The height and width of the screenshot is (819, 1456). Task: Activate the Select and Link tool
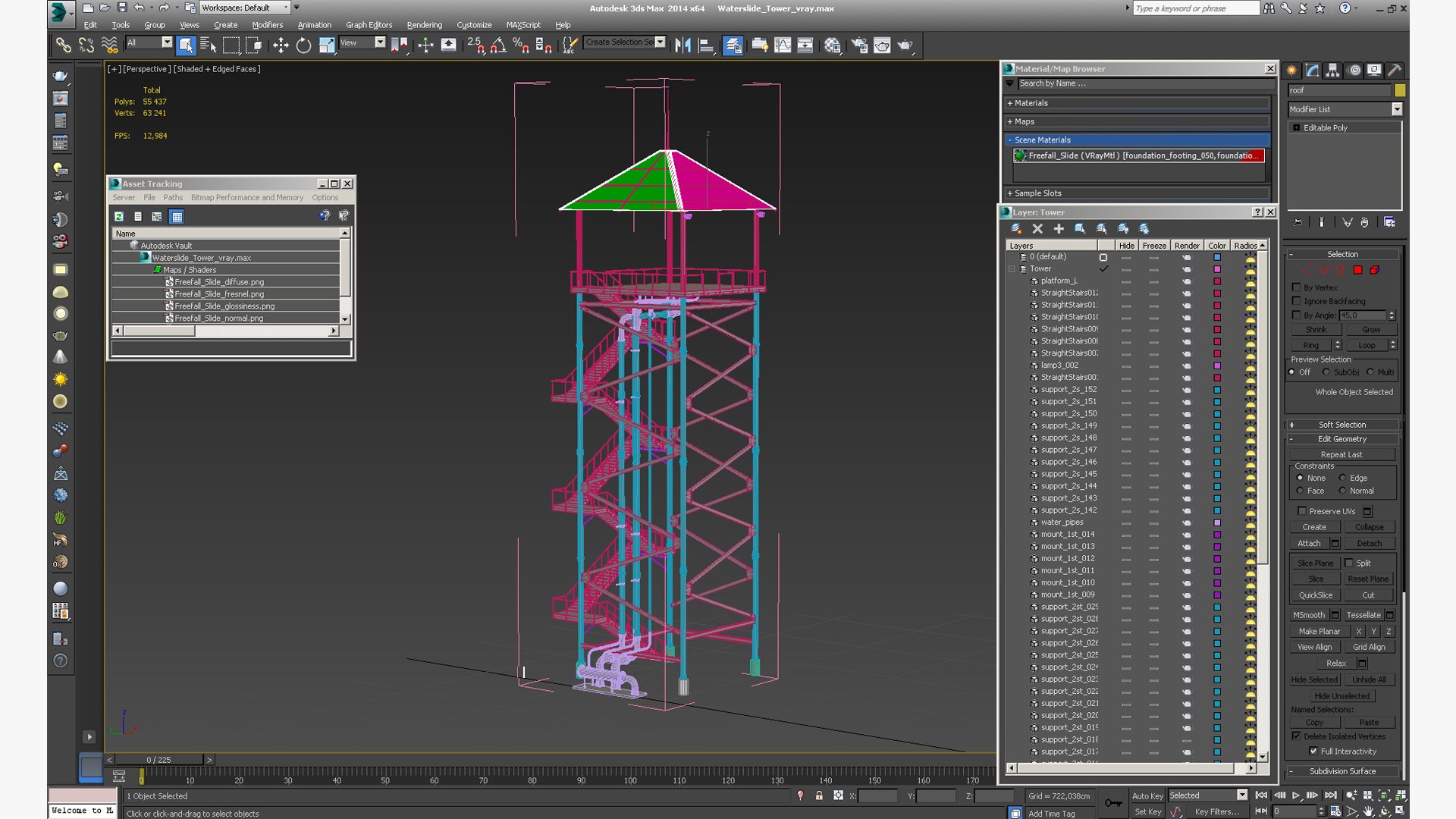pos(63,45)
